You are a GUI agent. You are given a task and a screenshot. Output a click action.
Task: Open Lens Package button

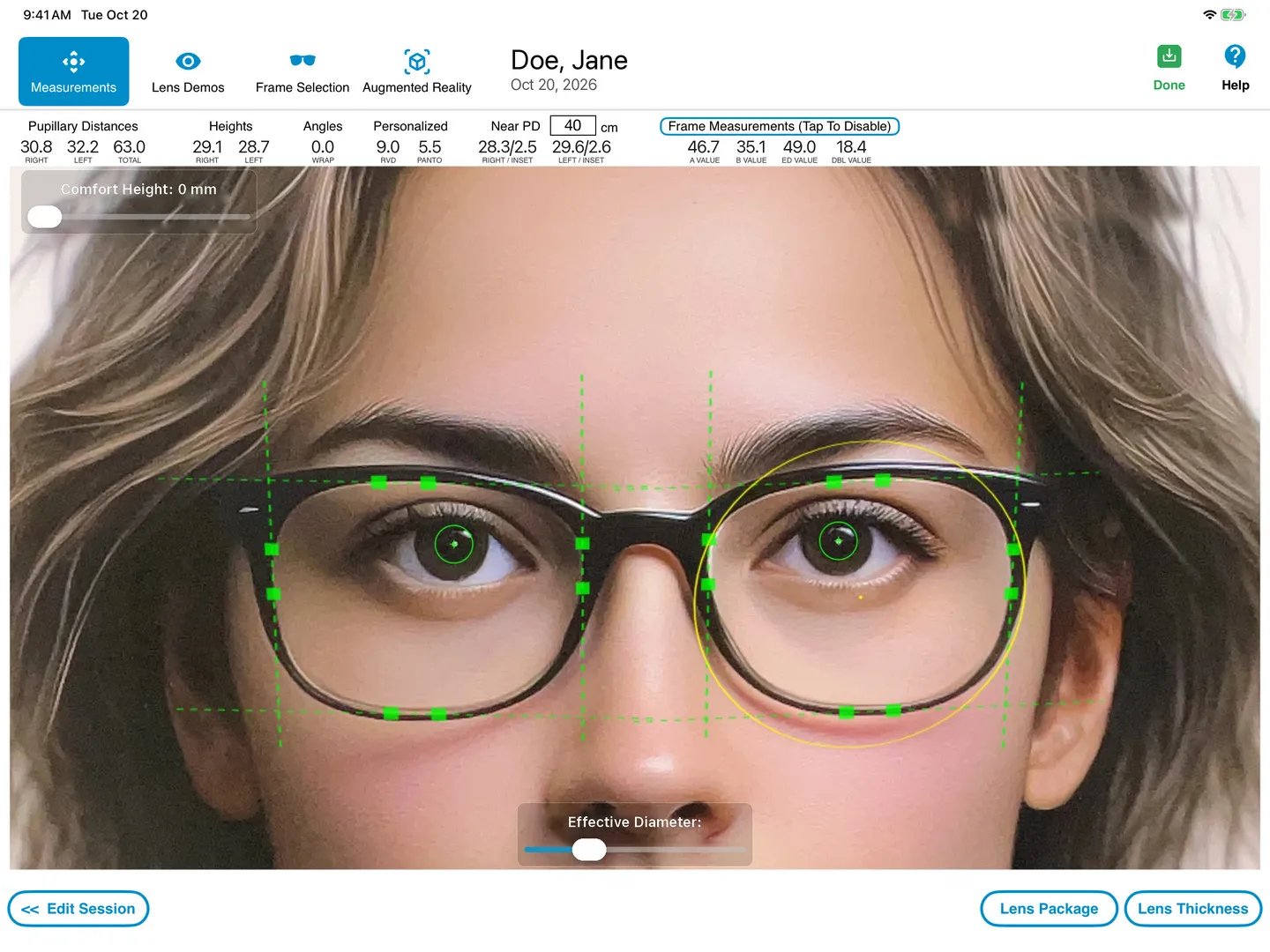1049,909
